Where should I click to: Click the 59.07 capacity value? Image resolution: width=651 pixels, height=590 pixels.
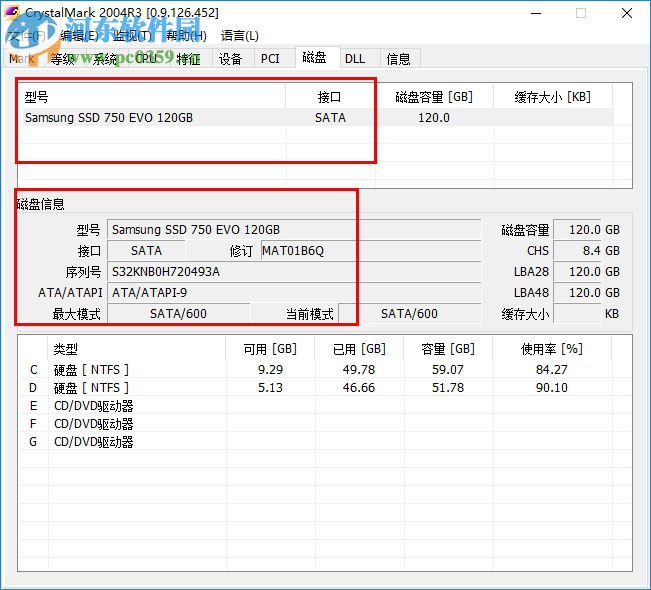448,370
